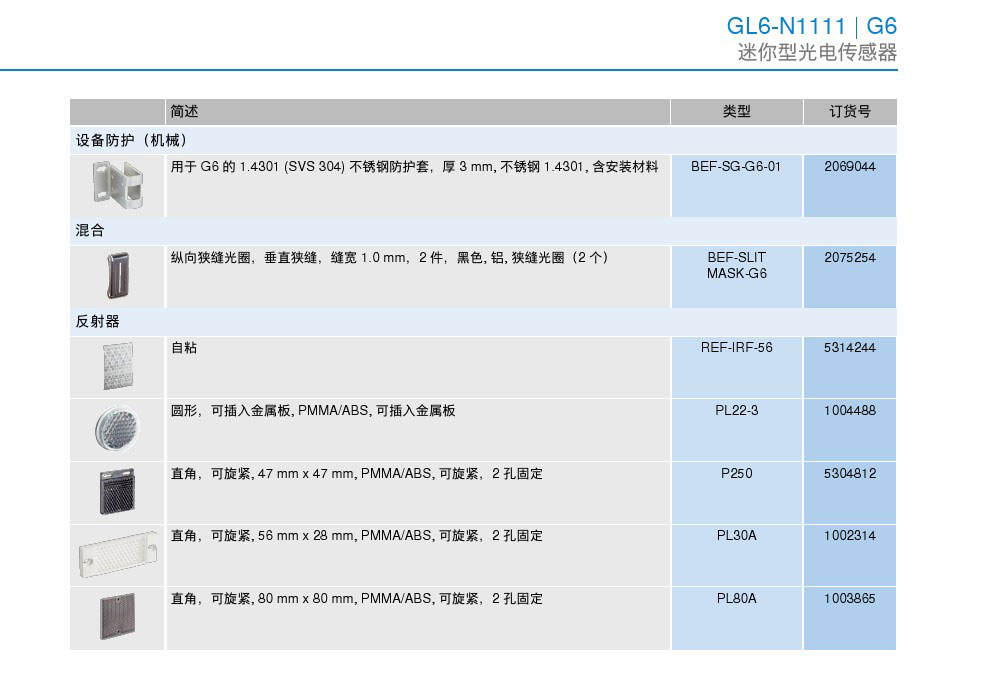
Task: Click the 混合 section heading
Action: pyautogui.click(x=90, y=230)
